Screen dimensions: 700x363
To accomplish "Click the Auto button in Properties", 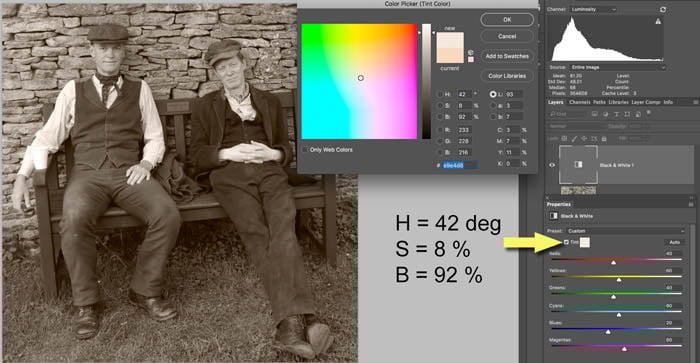I will click(675, 242).
